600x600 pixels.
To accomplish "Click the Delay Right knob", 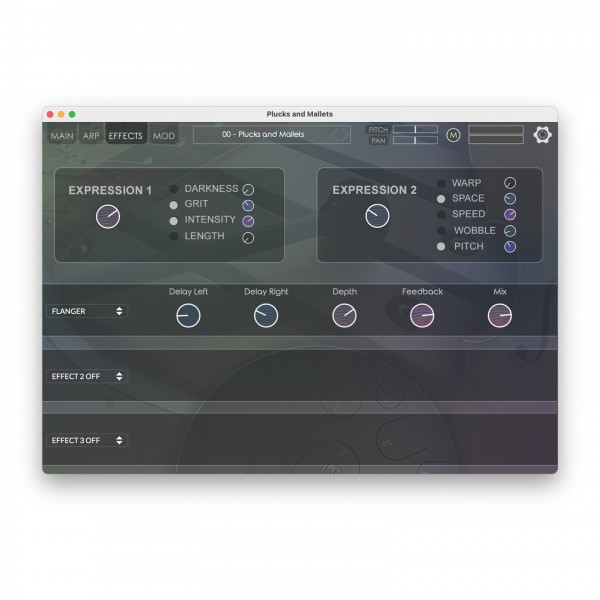I will 266,316.
